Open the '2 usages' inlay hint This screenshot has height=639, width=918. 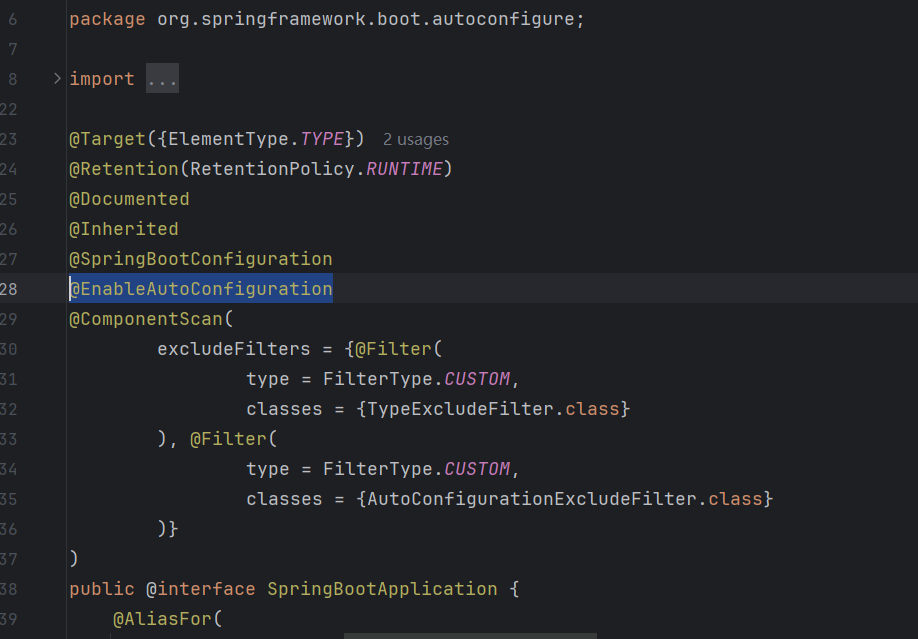pos(416,140)
